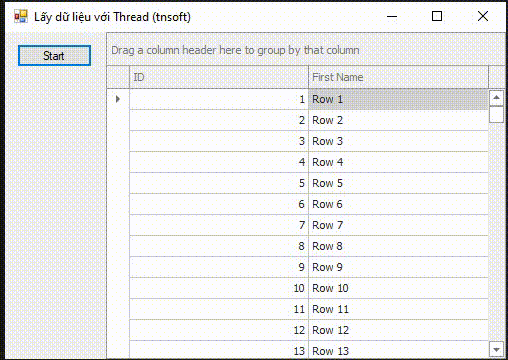Select the cell "Row 1"
The image size is (508, 360).
click(398, 99)
